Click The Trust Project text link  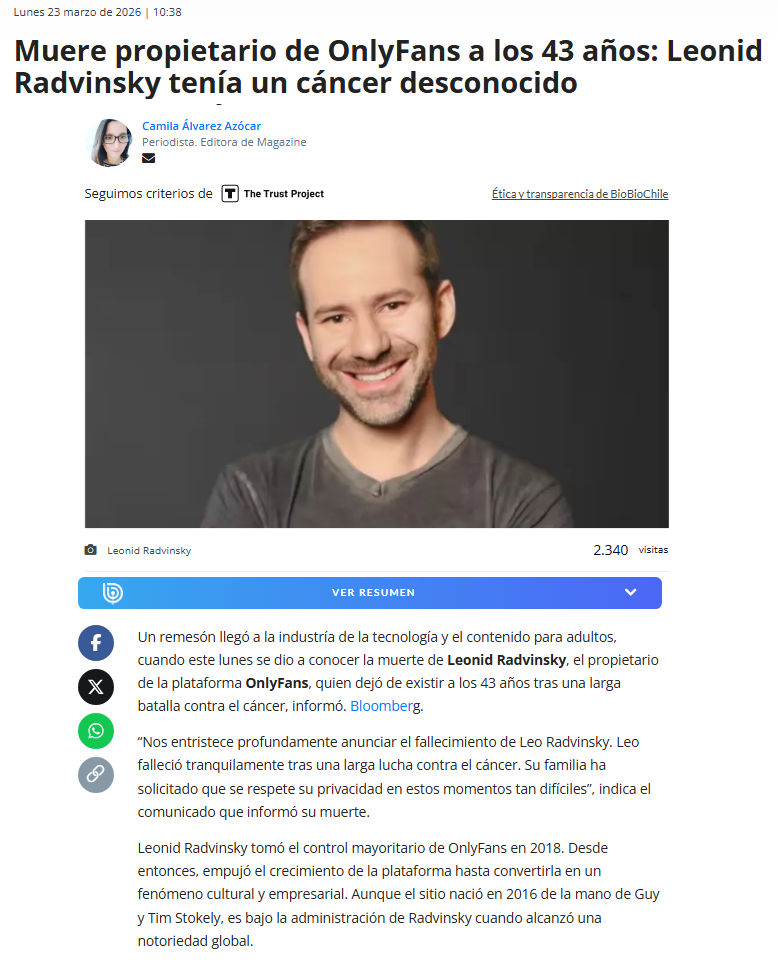pos(284,193)
